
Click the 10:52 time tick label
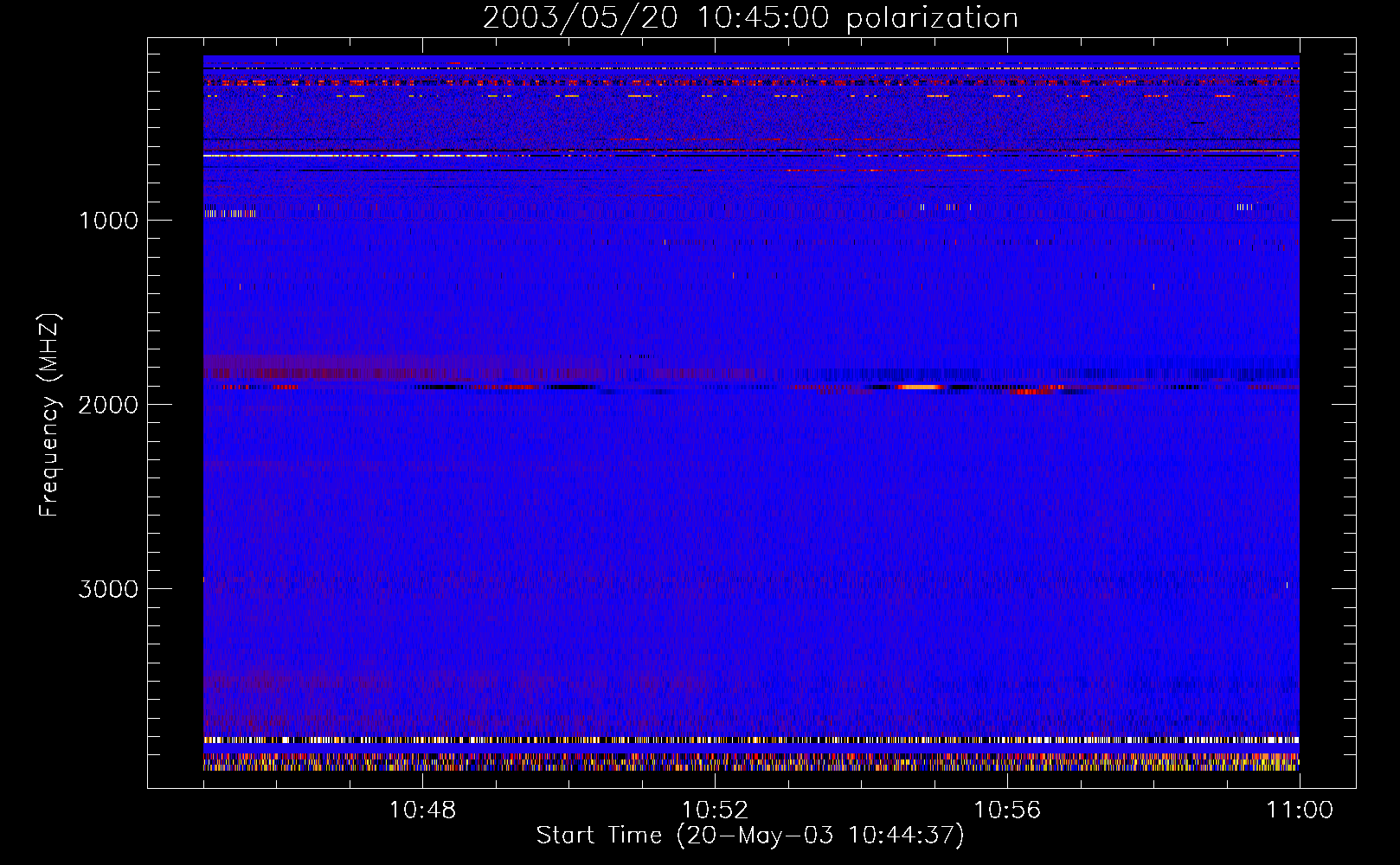tap(715, 811)
